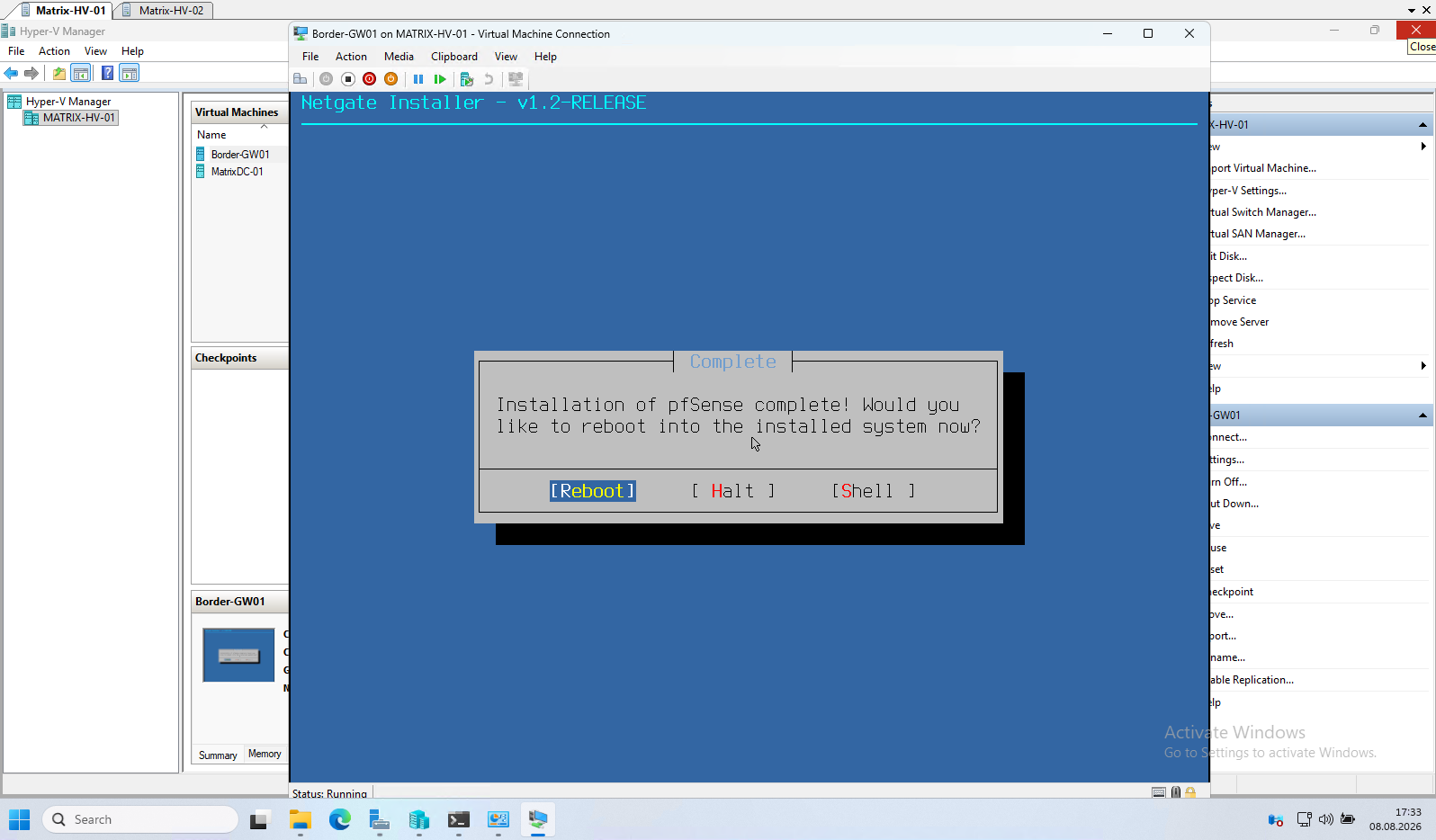Click the Ctrl+Alt+Del toolbar icon in VM Connection

coord(301,79)
